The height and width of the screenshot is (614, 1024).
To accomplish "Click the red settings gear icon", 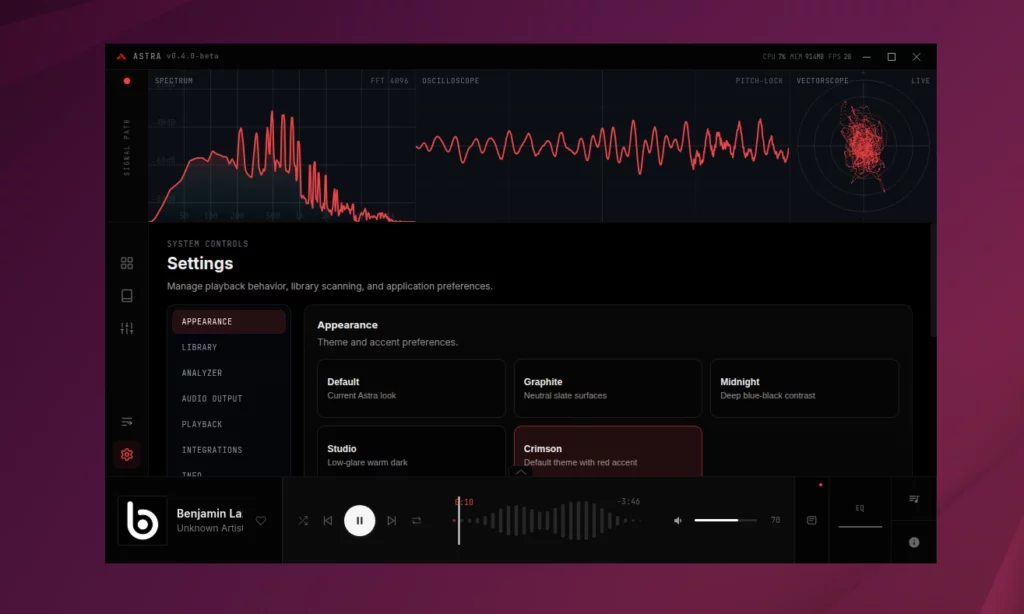I will pyautogui.click(x=127, y=455).
